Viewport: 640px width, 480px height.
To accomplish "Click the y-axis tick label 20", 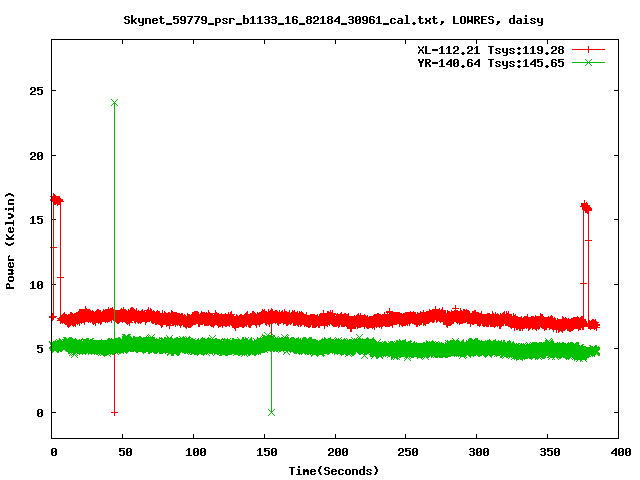I will [x=36, y=156].
